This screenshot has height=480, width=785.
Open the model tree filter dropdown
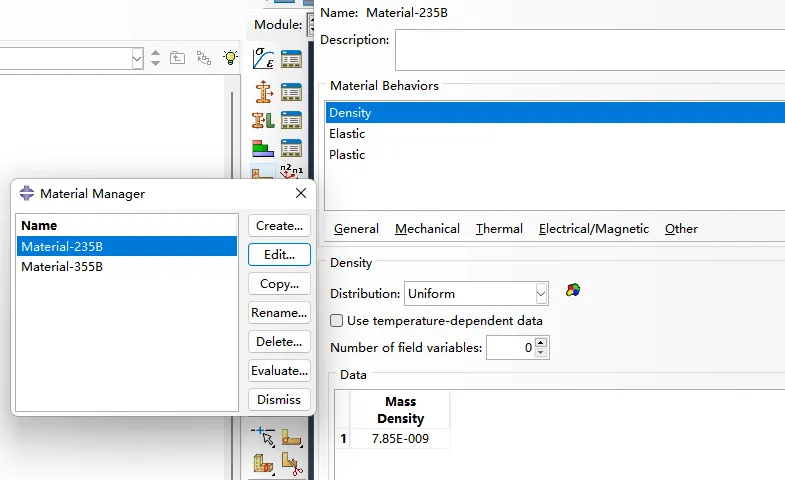coord(137,59)
